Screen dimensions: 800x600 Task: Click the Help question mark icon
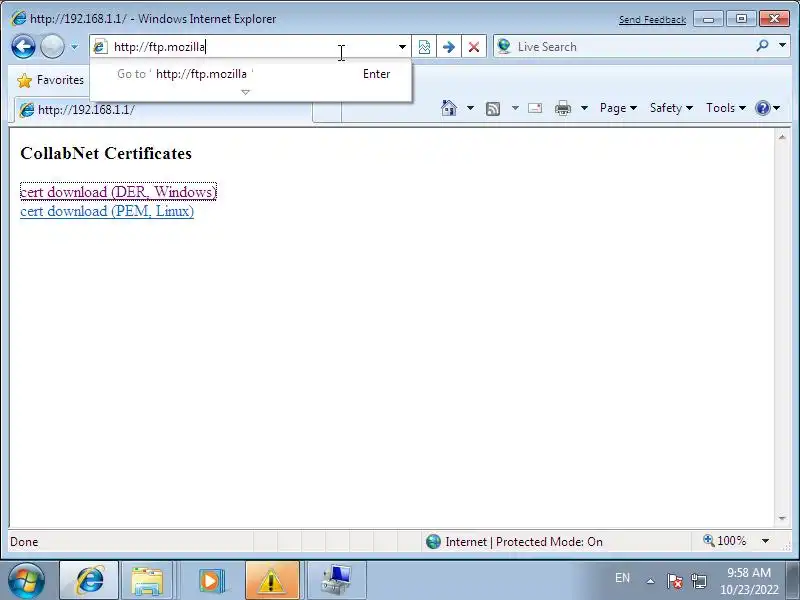763,108
